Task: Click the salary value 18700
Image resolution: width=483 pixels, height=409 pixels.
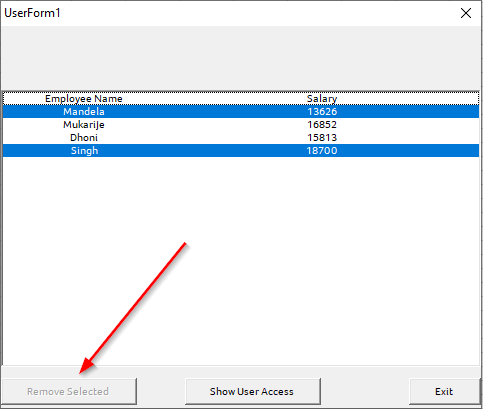Action: 322,151
